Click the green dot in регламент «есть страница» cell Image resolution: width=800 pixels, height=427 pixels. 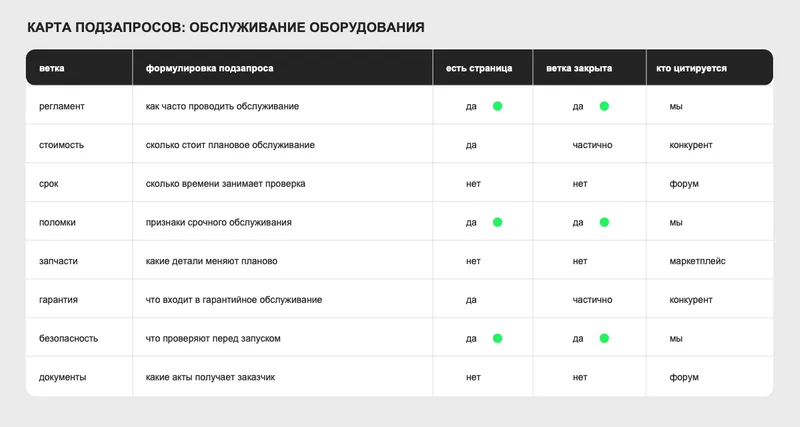[497, 106]
